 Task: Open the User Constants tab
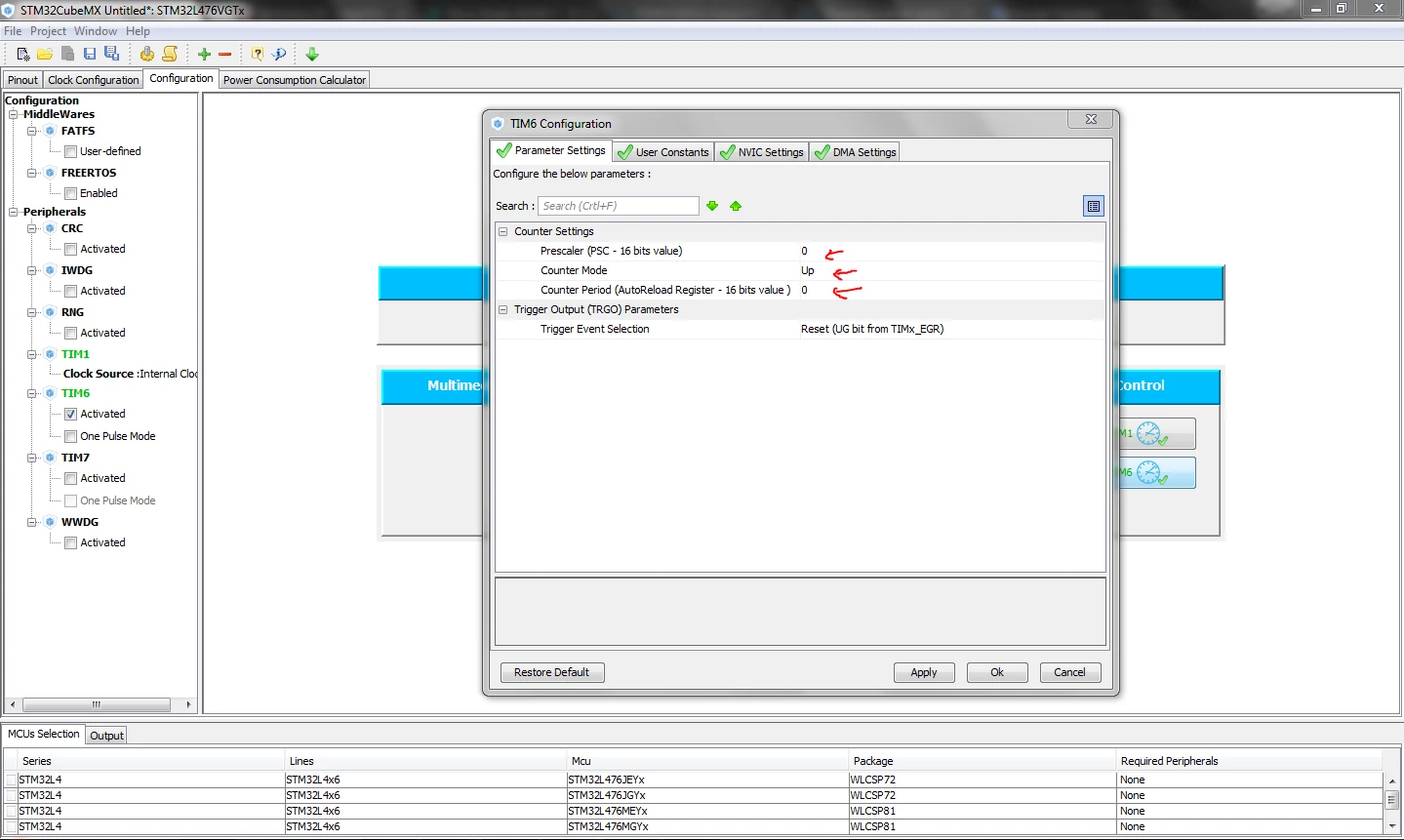663,152
